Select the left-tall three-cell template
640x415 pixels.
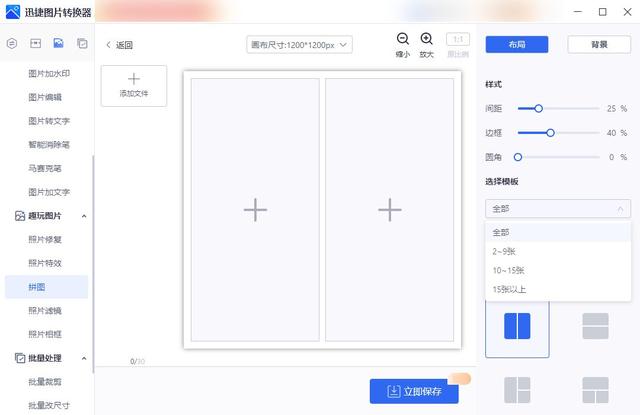[517, 390]
